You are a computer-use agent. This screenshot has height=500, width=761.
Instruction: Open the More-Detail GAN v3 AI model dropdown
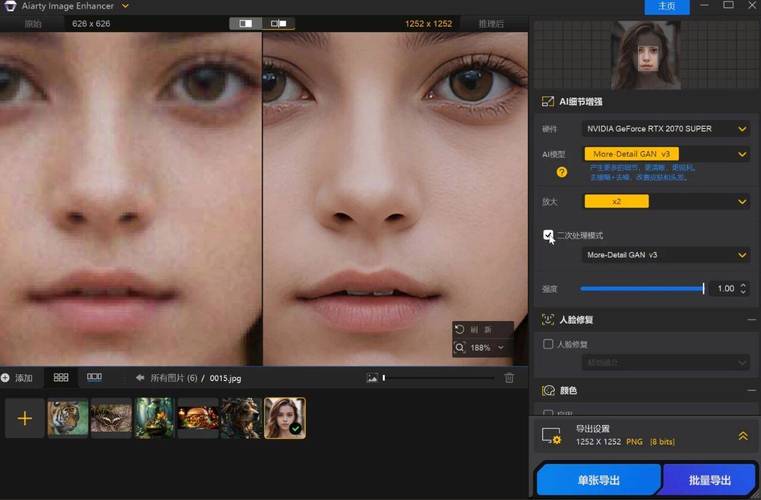click(666, 154)
